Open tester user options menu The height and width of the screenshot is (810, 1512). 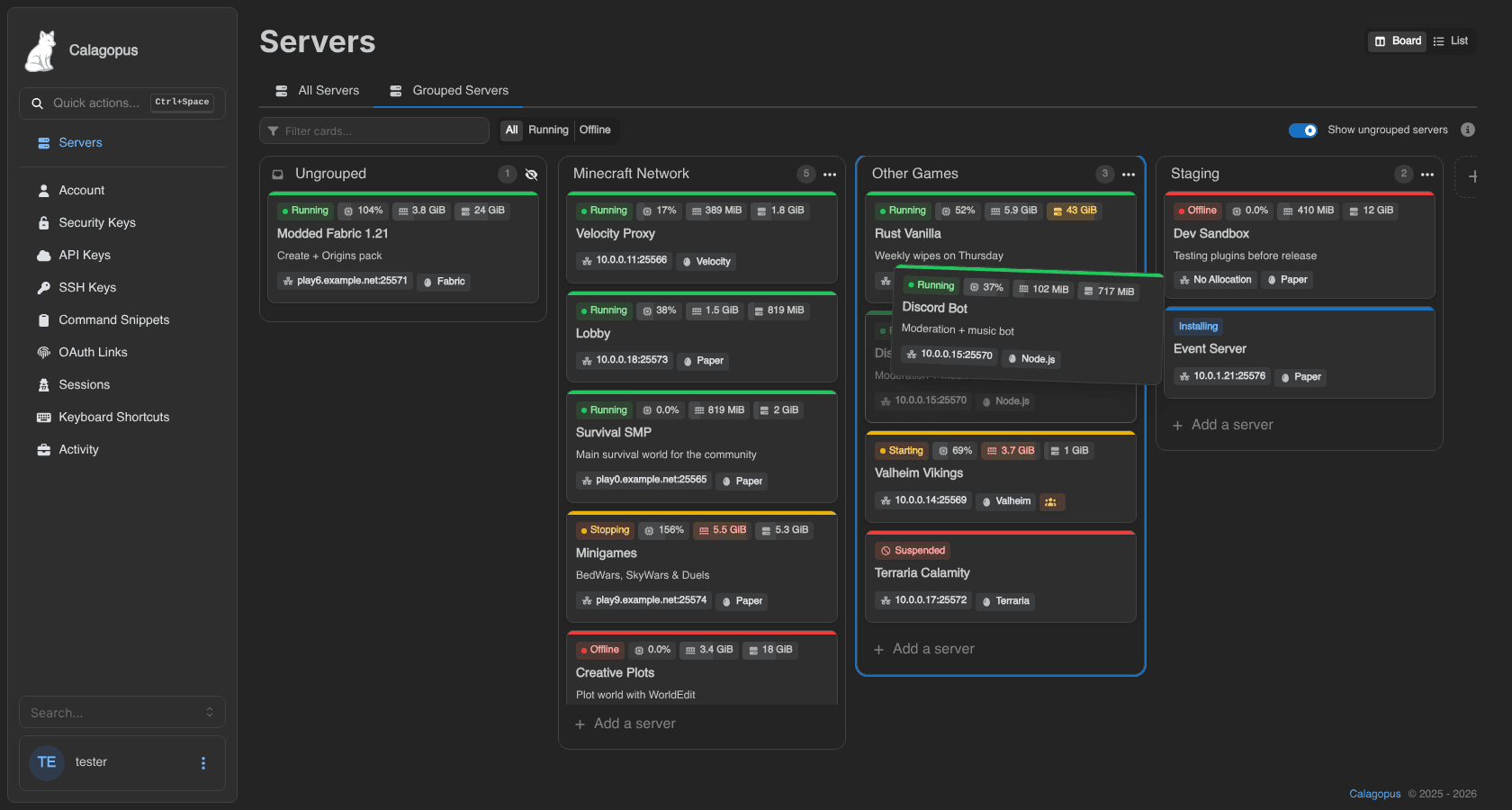[203, 763]
